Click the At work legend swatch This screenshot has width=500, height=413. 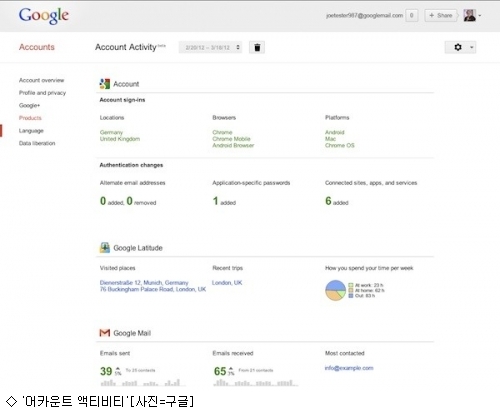351,285
